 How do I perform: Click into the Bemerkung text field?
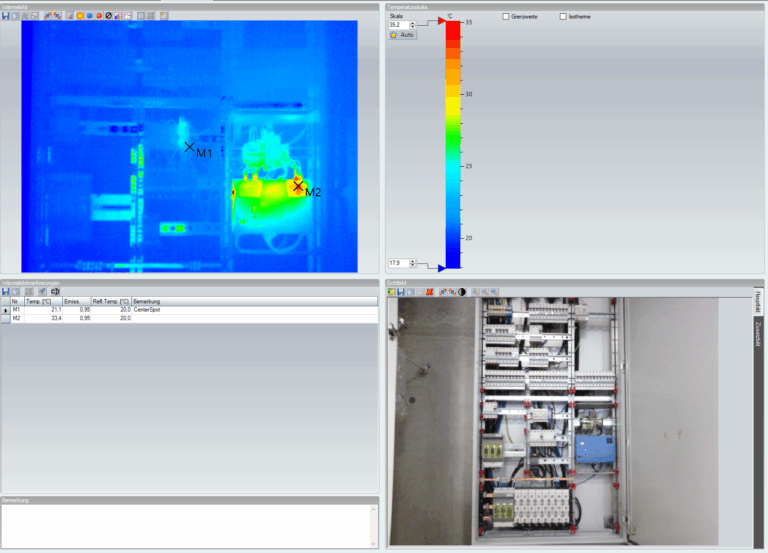190,524
